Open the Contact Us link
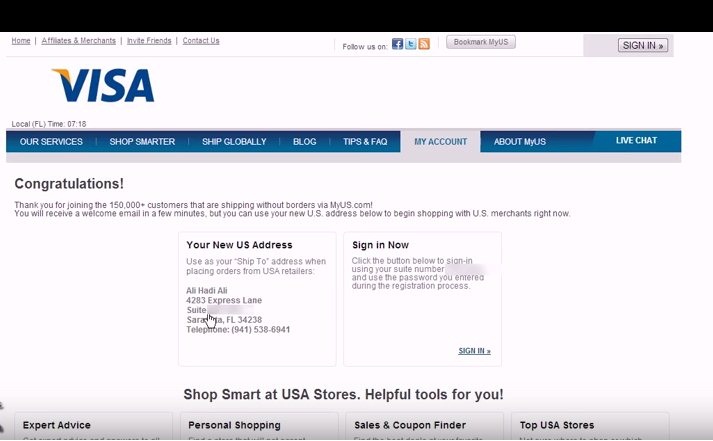This screenshot has height=441, width=713. 201,41
